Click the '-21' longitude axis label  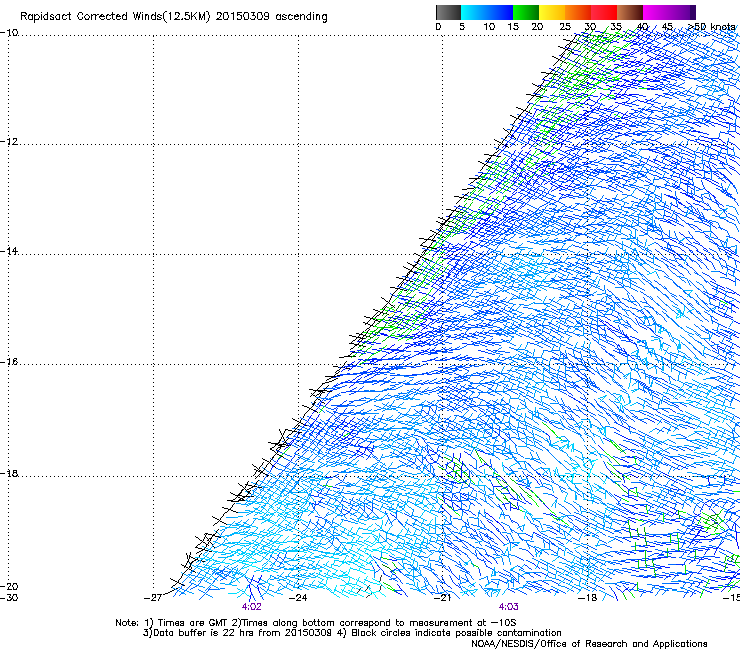[443, 598]
